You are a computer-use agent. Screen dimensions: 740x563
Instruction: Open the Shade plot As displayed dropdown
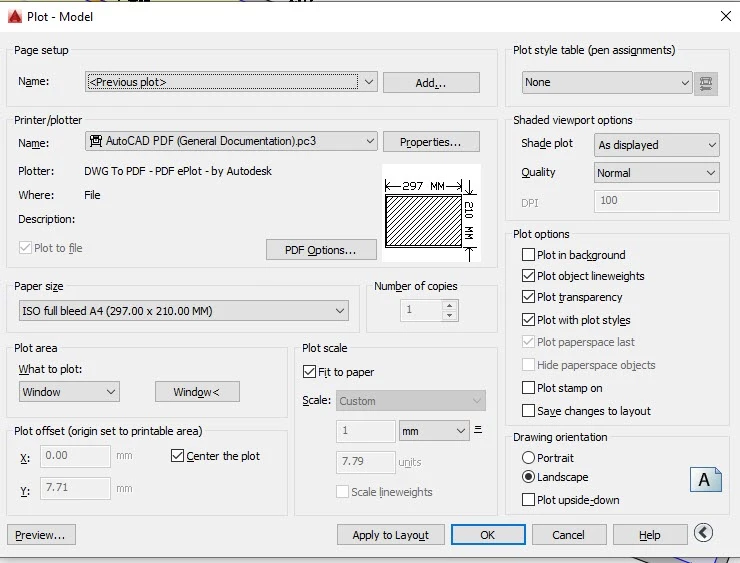pyautogui.click(x=656, y=145)
